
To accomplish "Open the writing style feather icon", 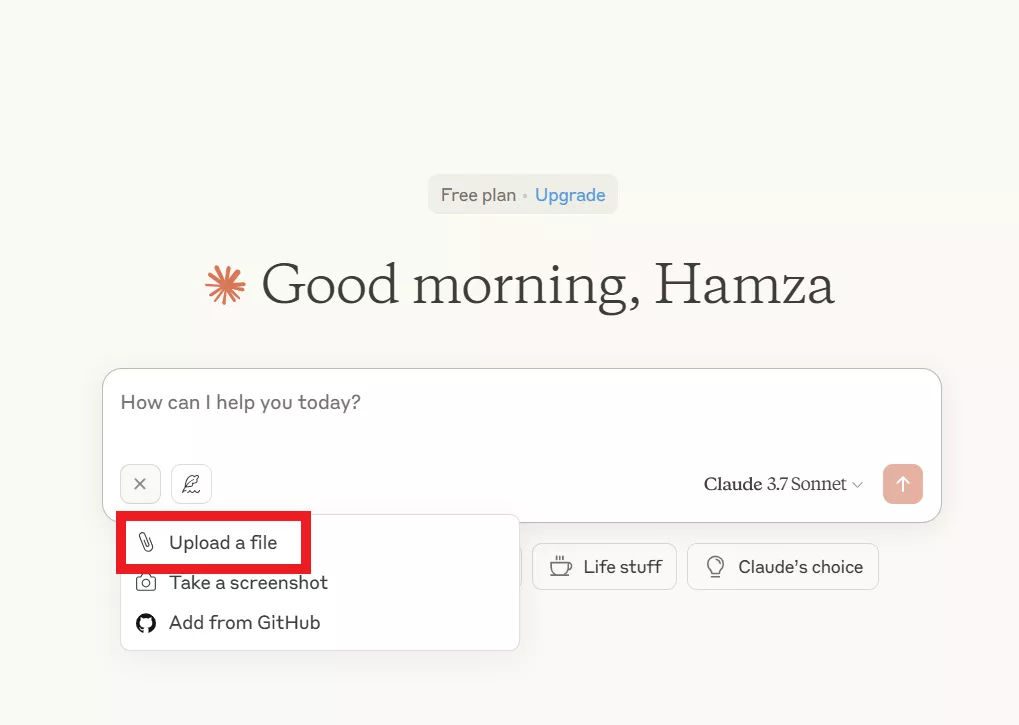I will pos(191,484).
